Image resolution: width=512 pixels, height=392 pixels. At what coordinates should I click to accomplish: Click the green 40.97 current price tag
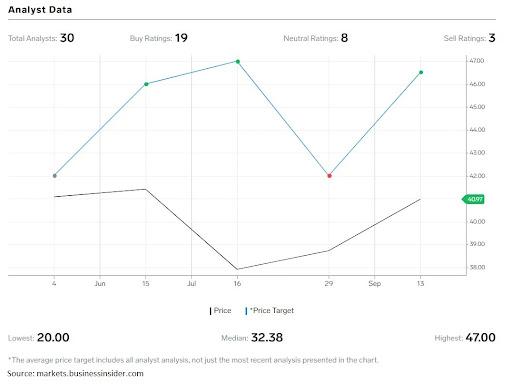point(473,199)
